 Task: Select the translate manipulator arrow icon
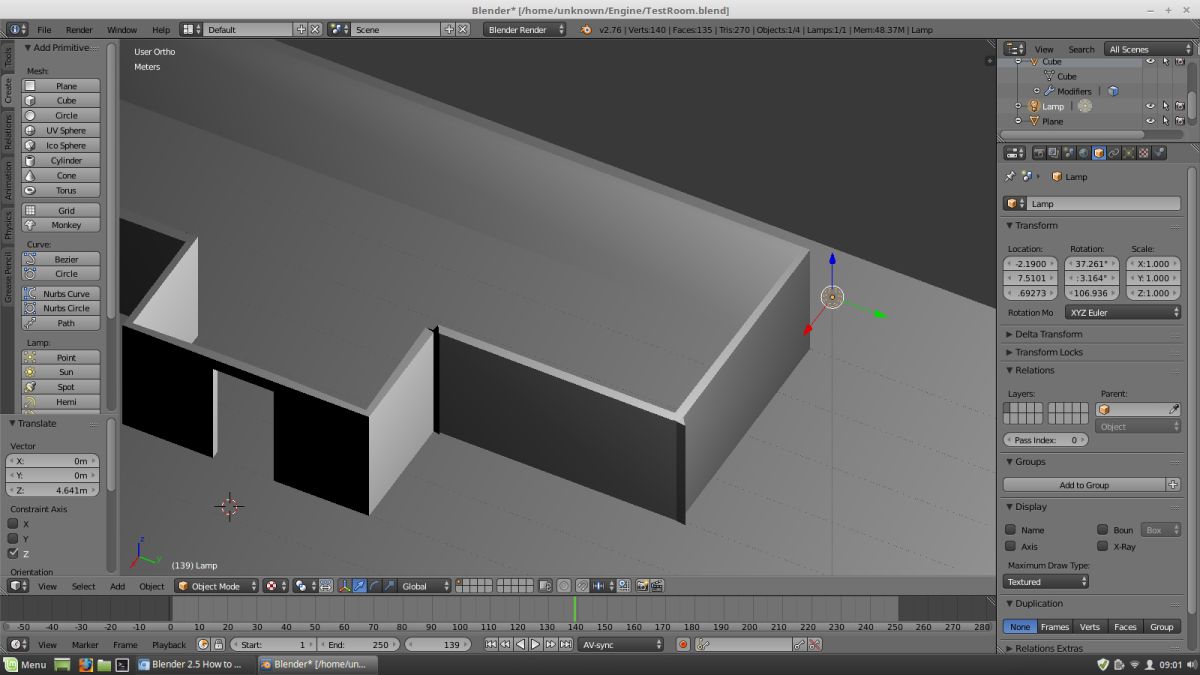pos(359,586)
